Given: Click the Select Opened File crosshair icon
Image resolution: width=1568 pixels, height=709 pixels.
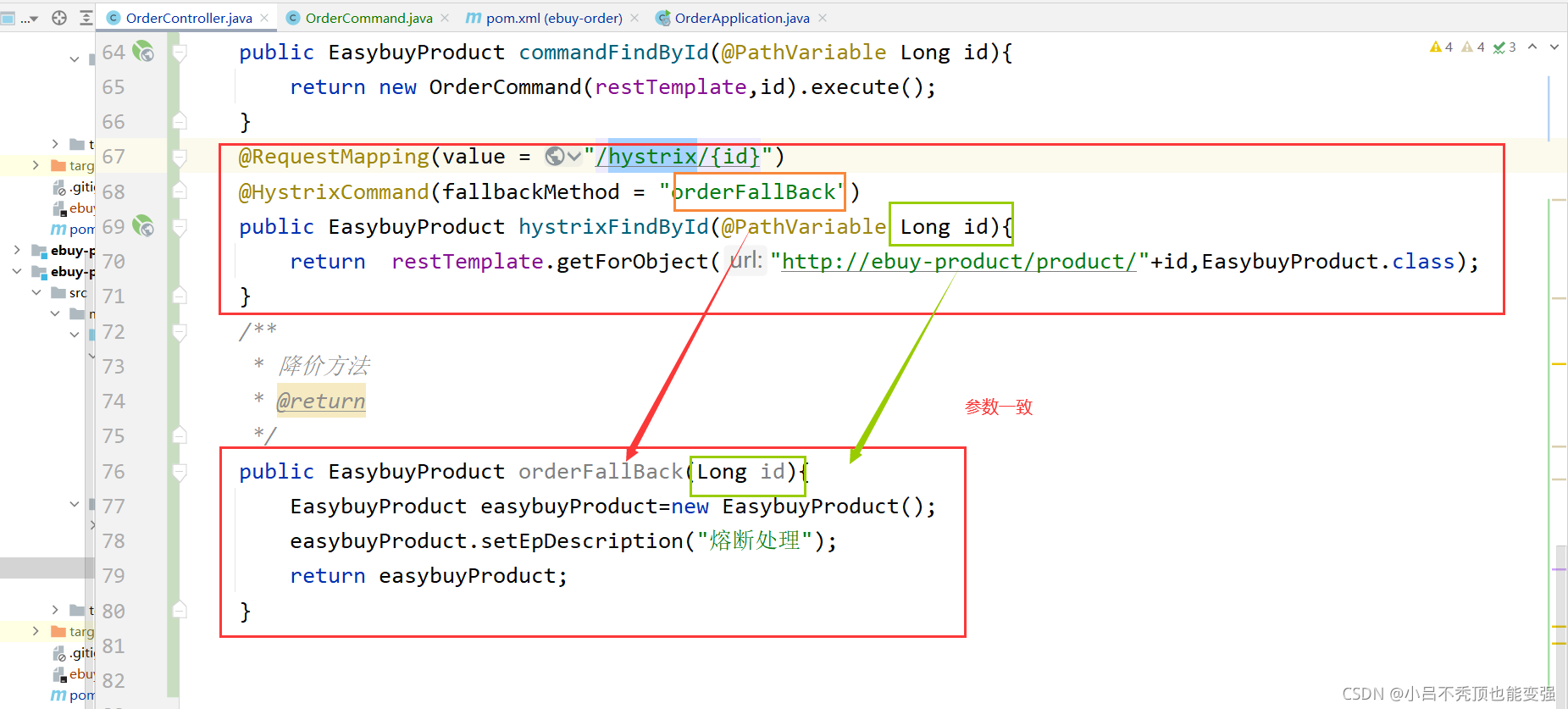Looking at the screenshot, I should [59, 18].
